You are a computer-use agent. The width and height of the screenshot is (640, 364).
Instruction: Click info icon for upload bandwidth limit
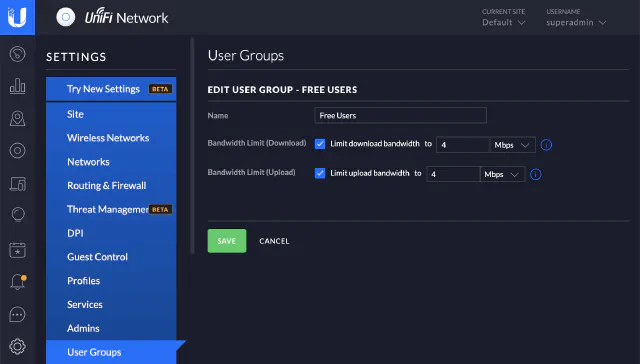coord(536,174)
